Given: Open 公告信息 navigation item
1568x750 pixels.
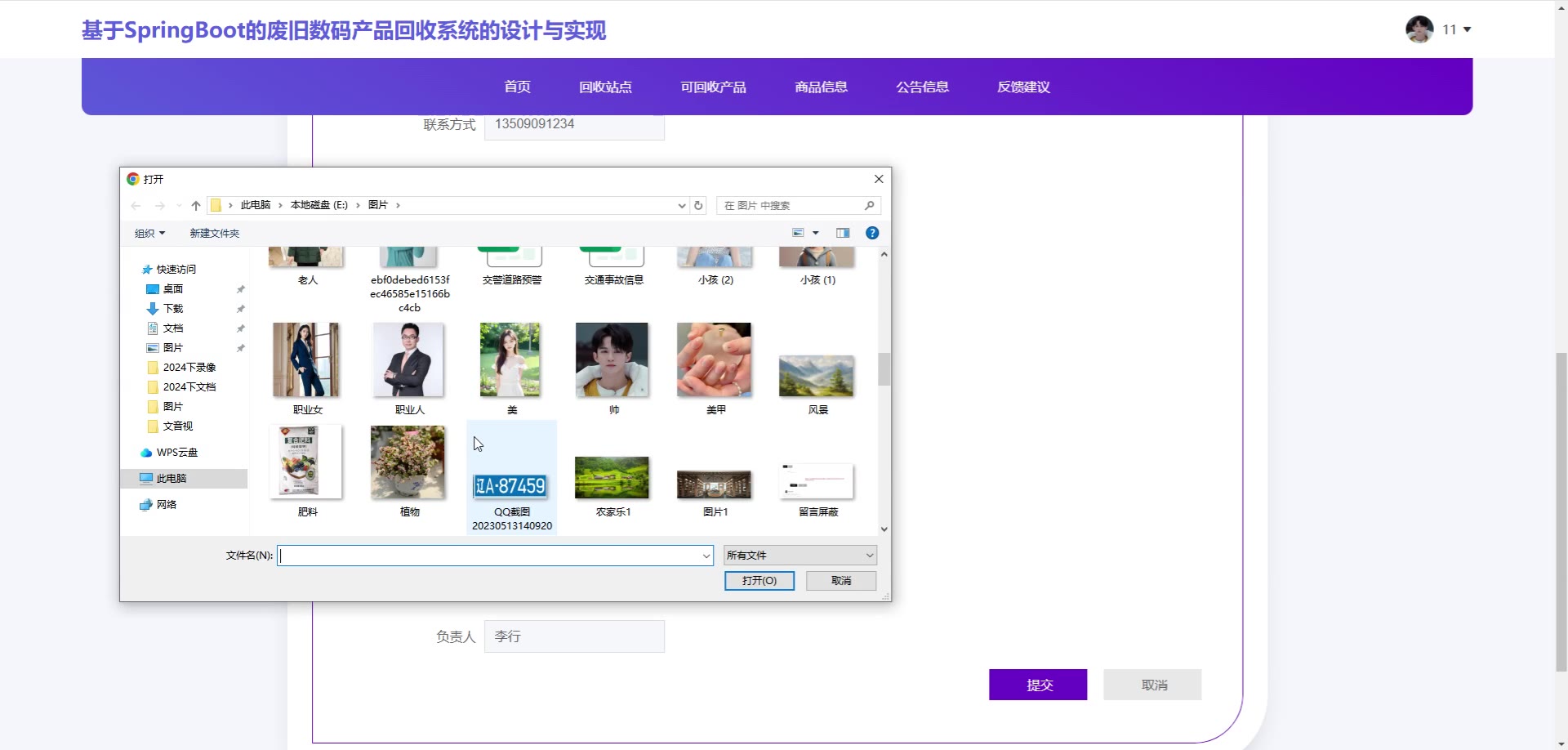Looking at the screenshot, I should pyautogui.click(x=922, y=87).
